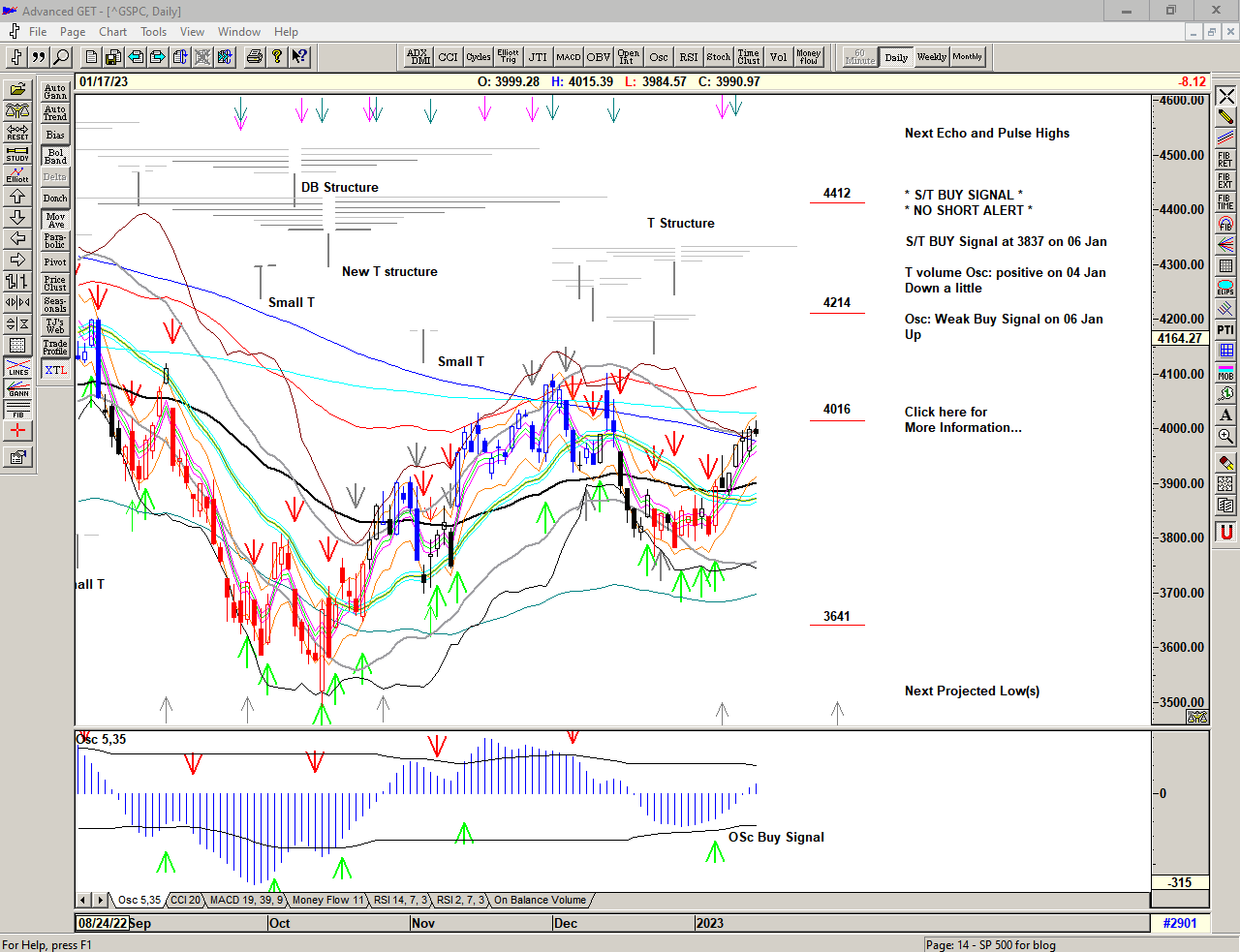Select the MOB make-or-break tool
Screen dimensions: 1240x952
(x=1225, y=372)
